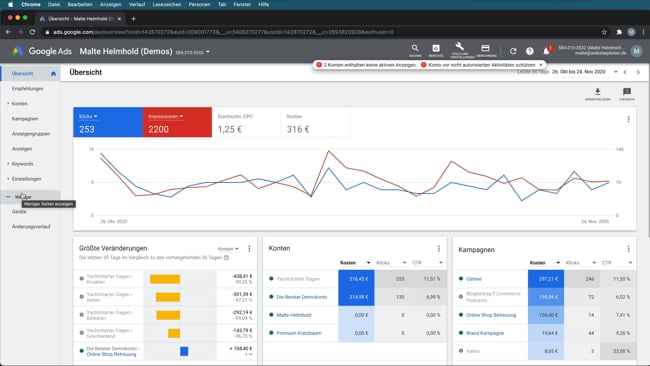Open Anzeigen in the sidebar
This screenshot has width=650, height=366.
pyautogui.click(x=22, y=149)
